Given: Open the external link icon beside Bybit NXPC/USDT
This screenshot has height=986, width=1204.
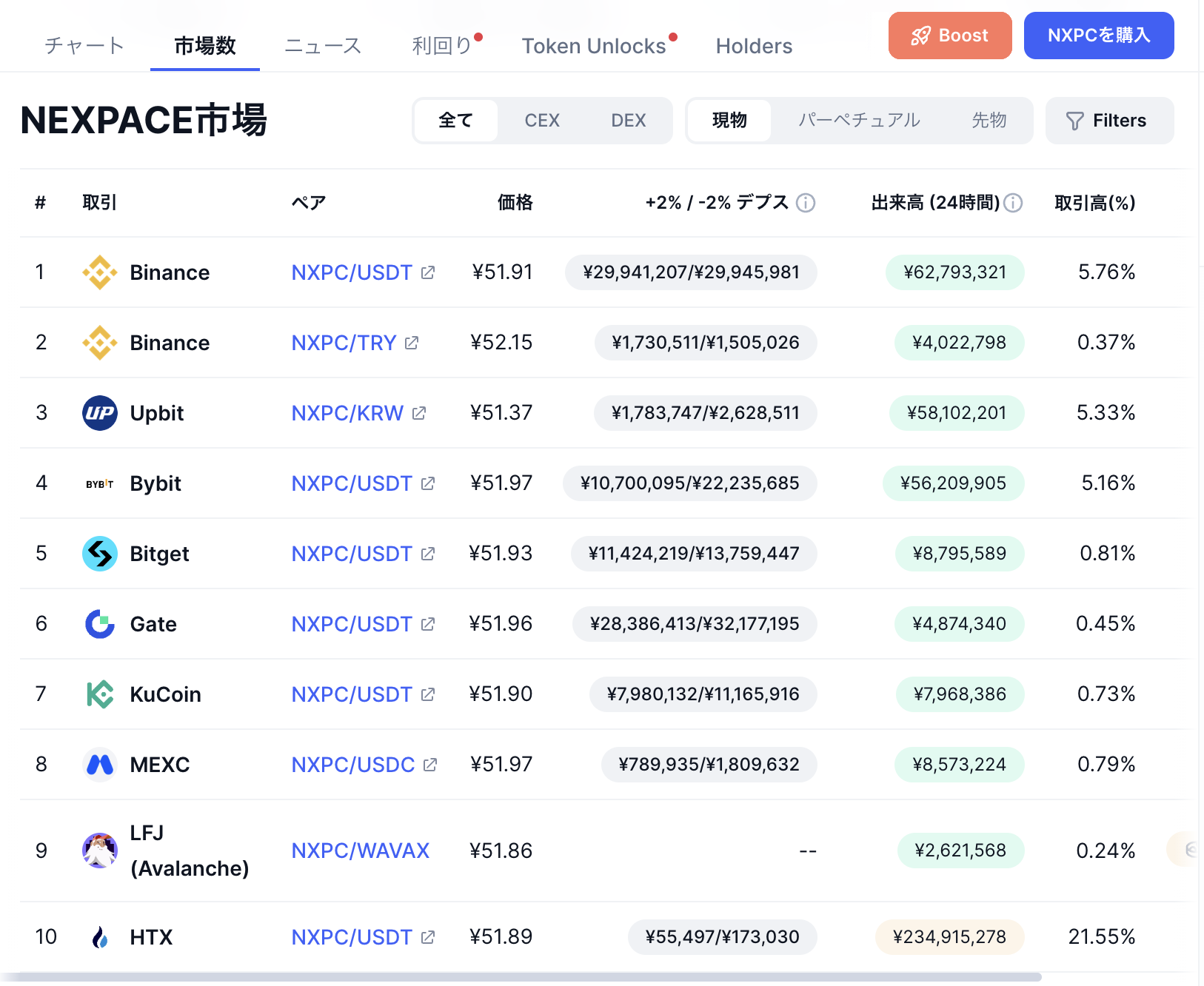Looking at the screenshot, I should pyautogui.click(x=428, y=483).
